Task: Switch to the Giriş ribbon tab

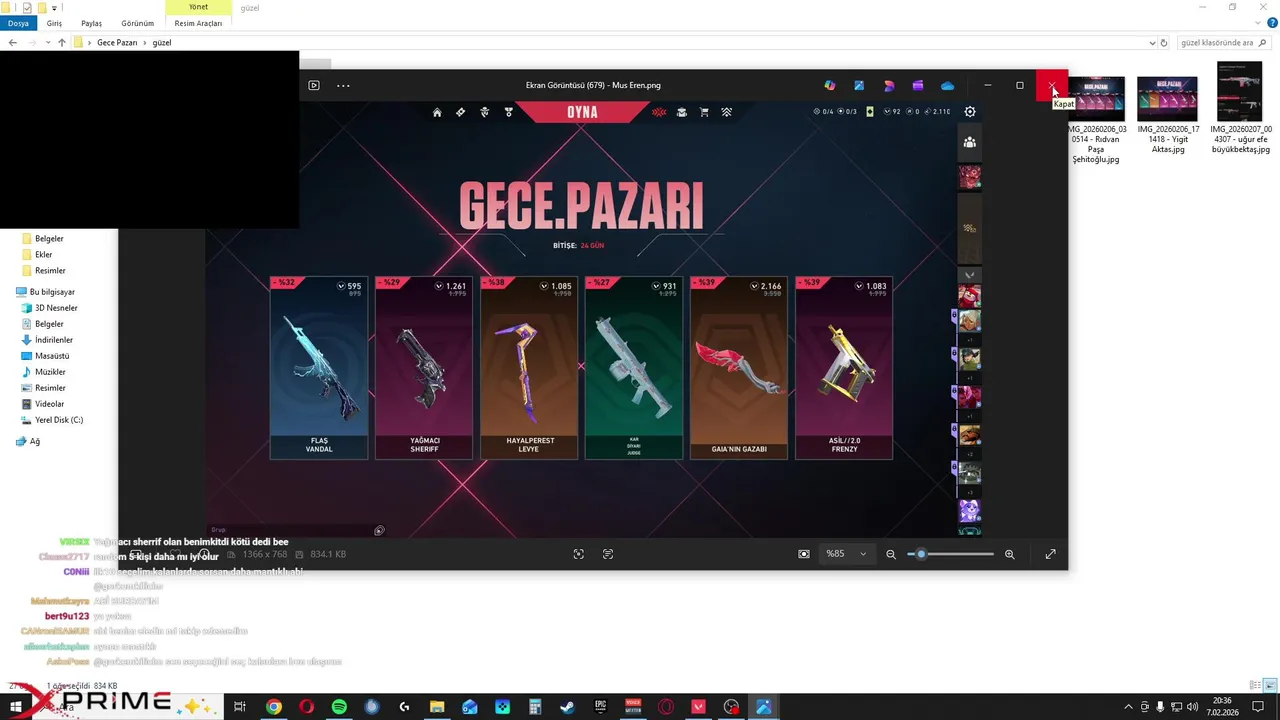Action: pos(54,23)
